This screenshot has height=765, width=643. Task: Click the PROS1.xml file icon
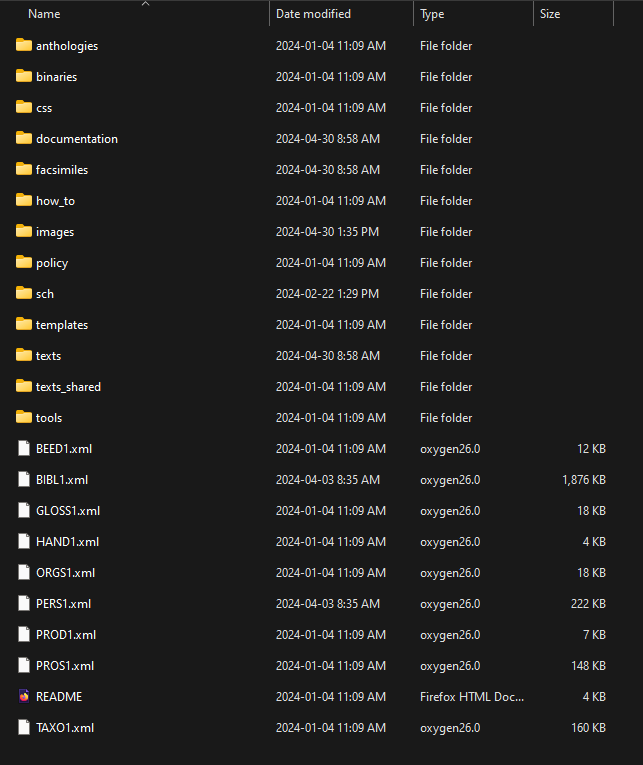click(23, 665)
